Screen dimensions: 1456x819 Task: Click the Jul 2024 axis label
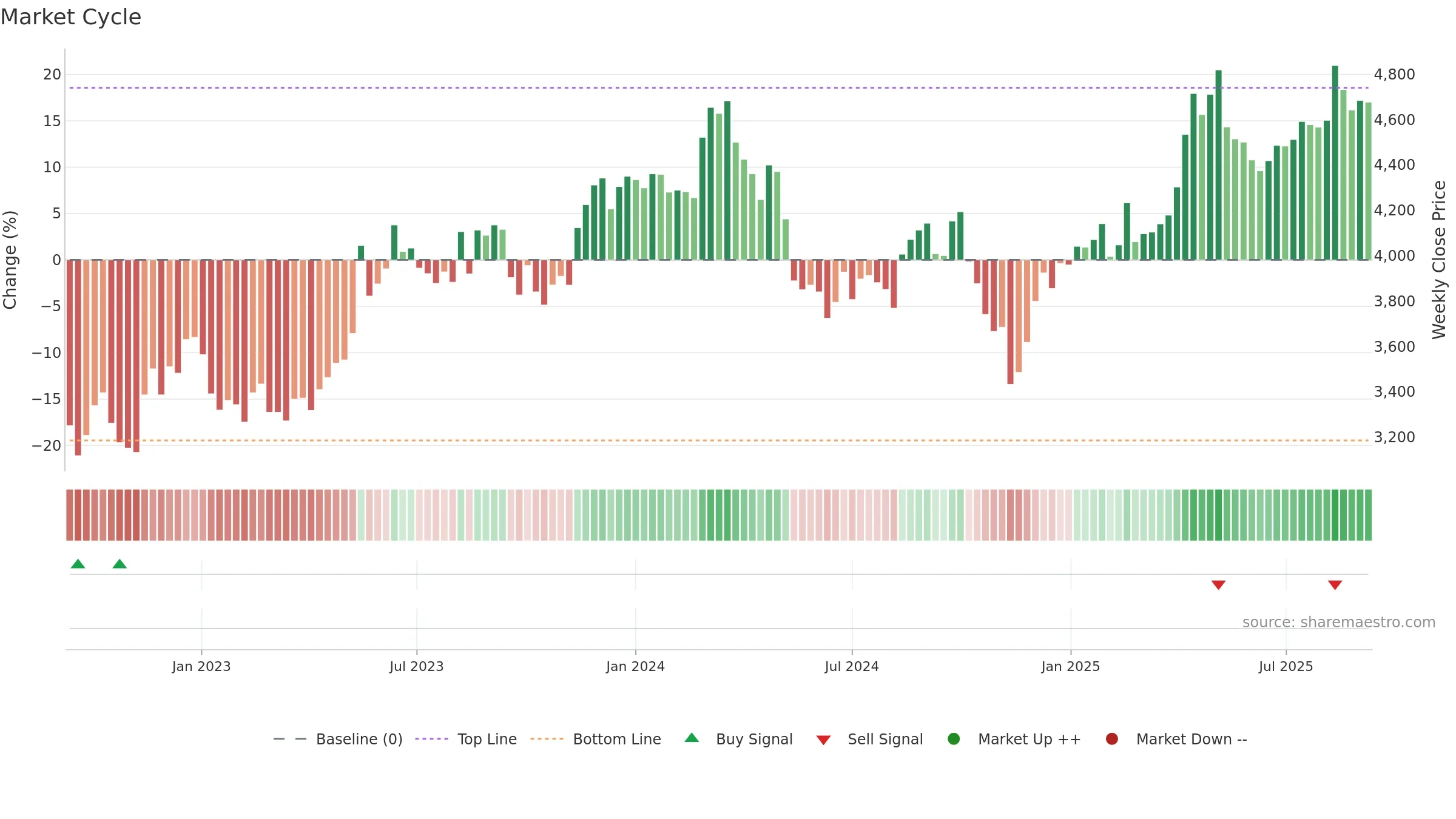click(x=852, y=666)
